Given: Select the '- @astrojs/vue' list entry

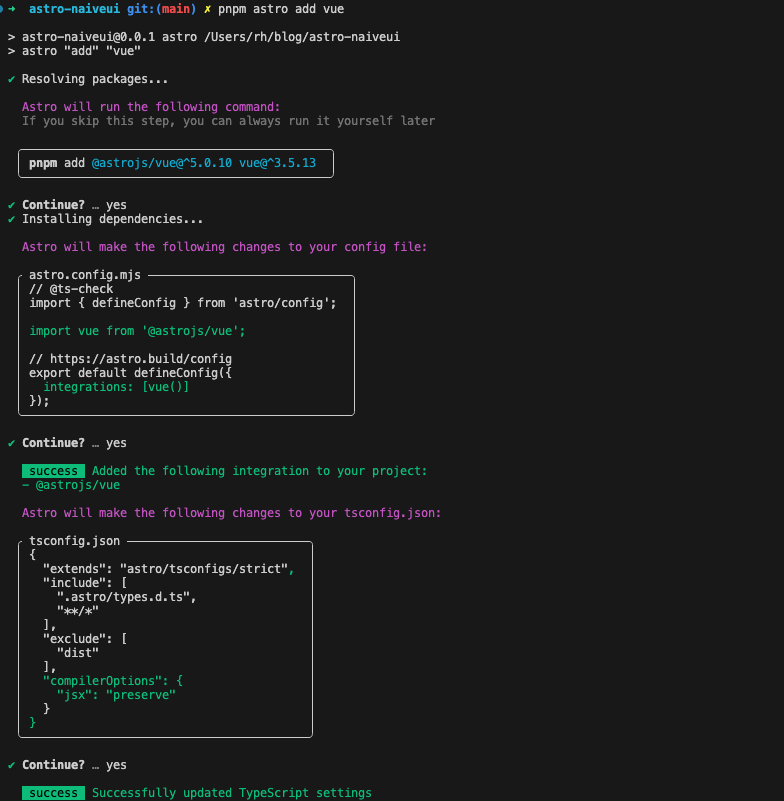Looking at the screenshot, I should 71,485.
